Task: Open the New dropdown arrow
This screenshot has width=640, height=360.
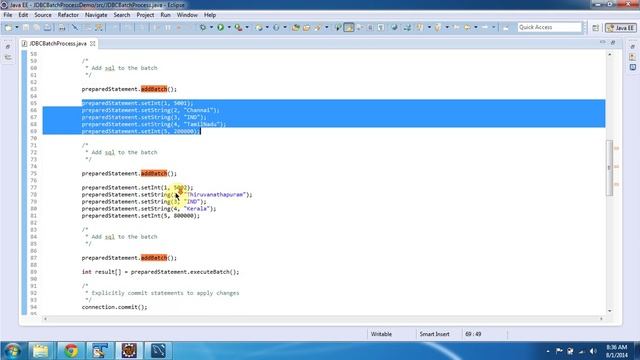Action: coord(17,27)
